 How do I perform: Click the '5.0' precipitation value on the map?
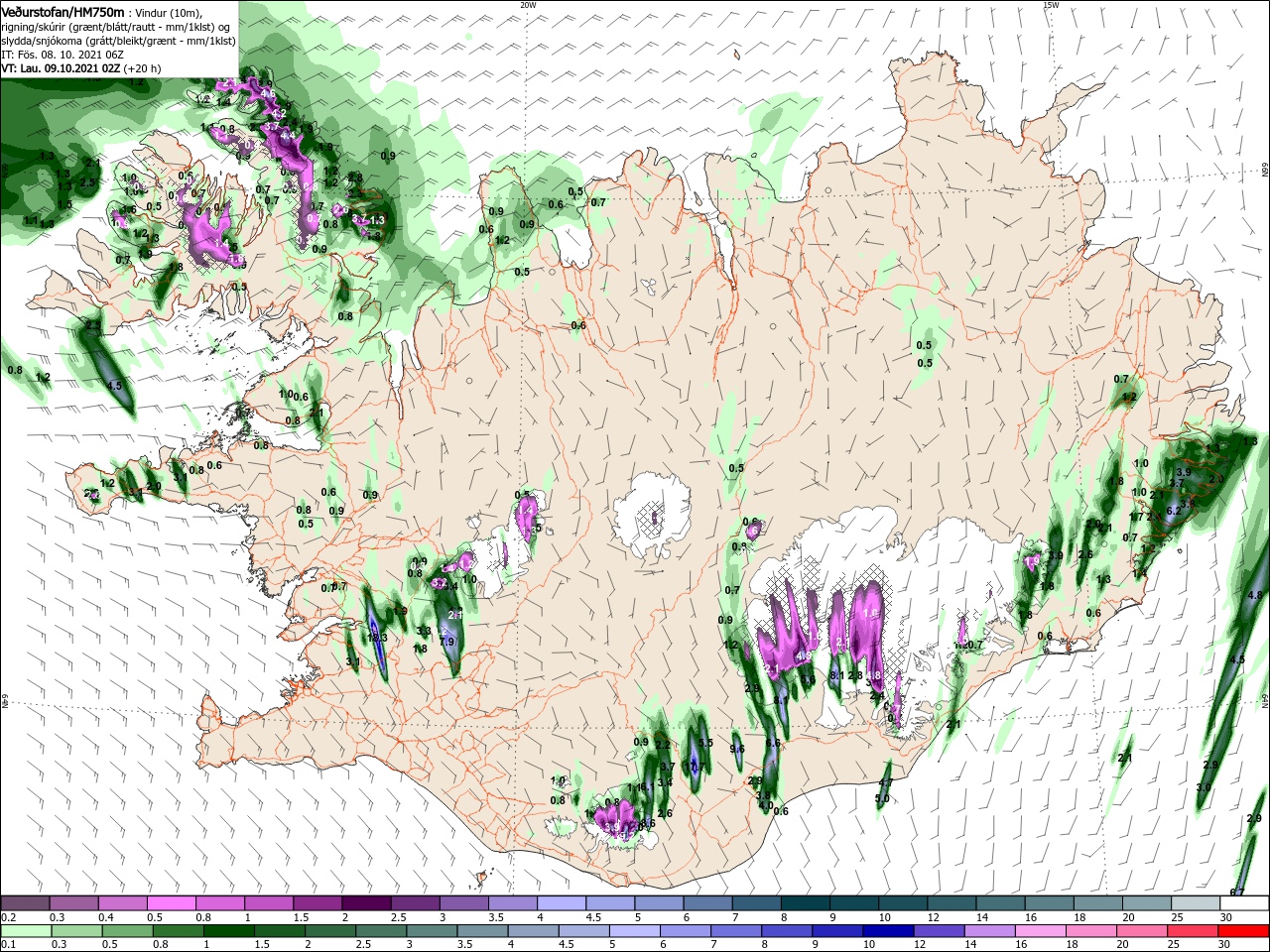(881, 798)
